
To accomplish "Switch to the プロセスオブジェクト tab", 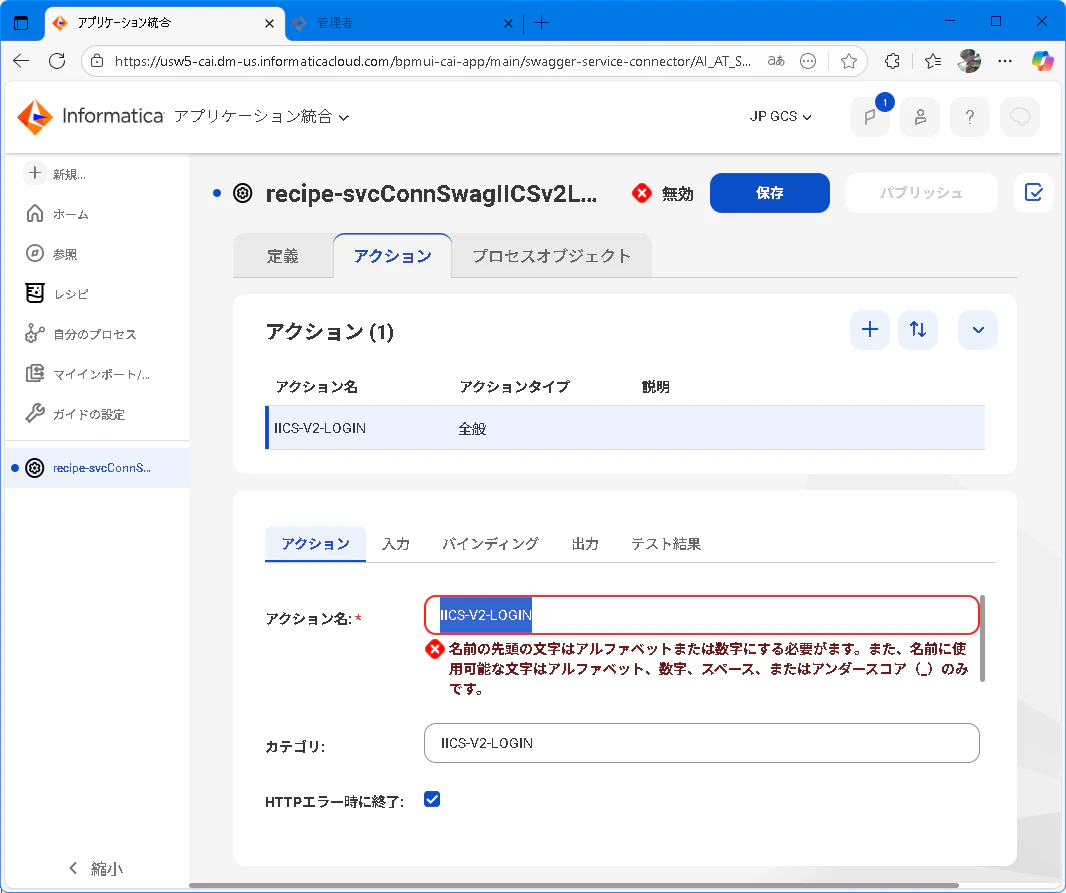I will (x=551, y=256).
